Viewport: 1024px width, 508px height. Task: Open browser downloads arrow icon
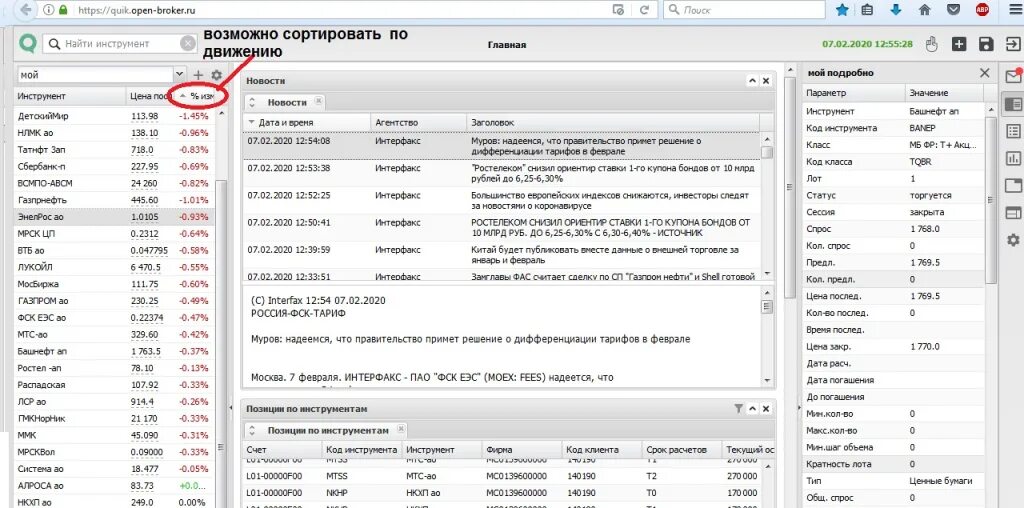coord(896,10)
